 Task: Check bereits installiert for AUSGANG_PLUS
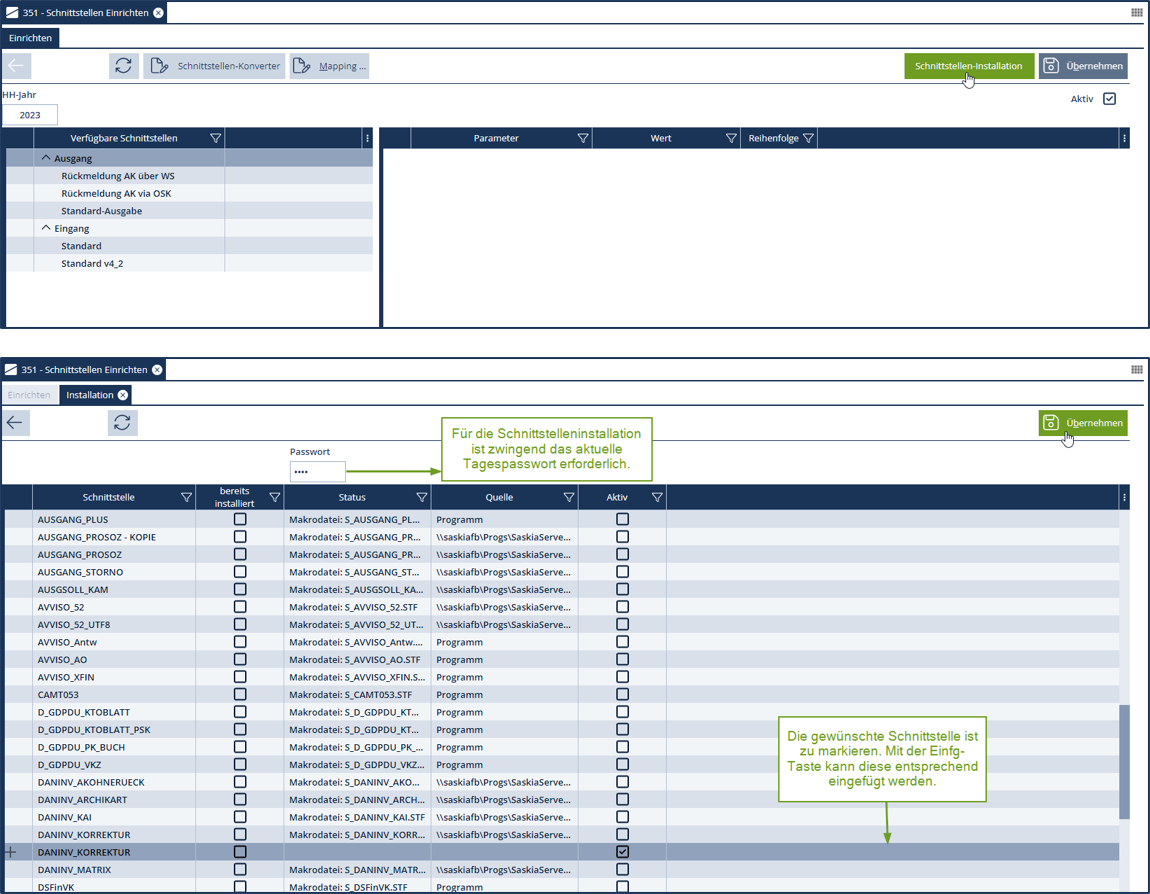[240, 520]
